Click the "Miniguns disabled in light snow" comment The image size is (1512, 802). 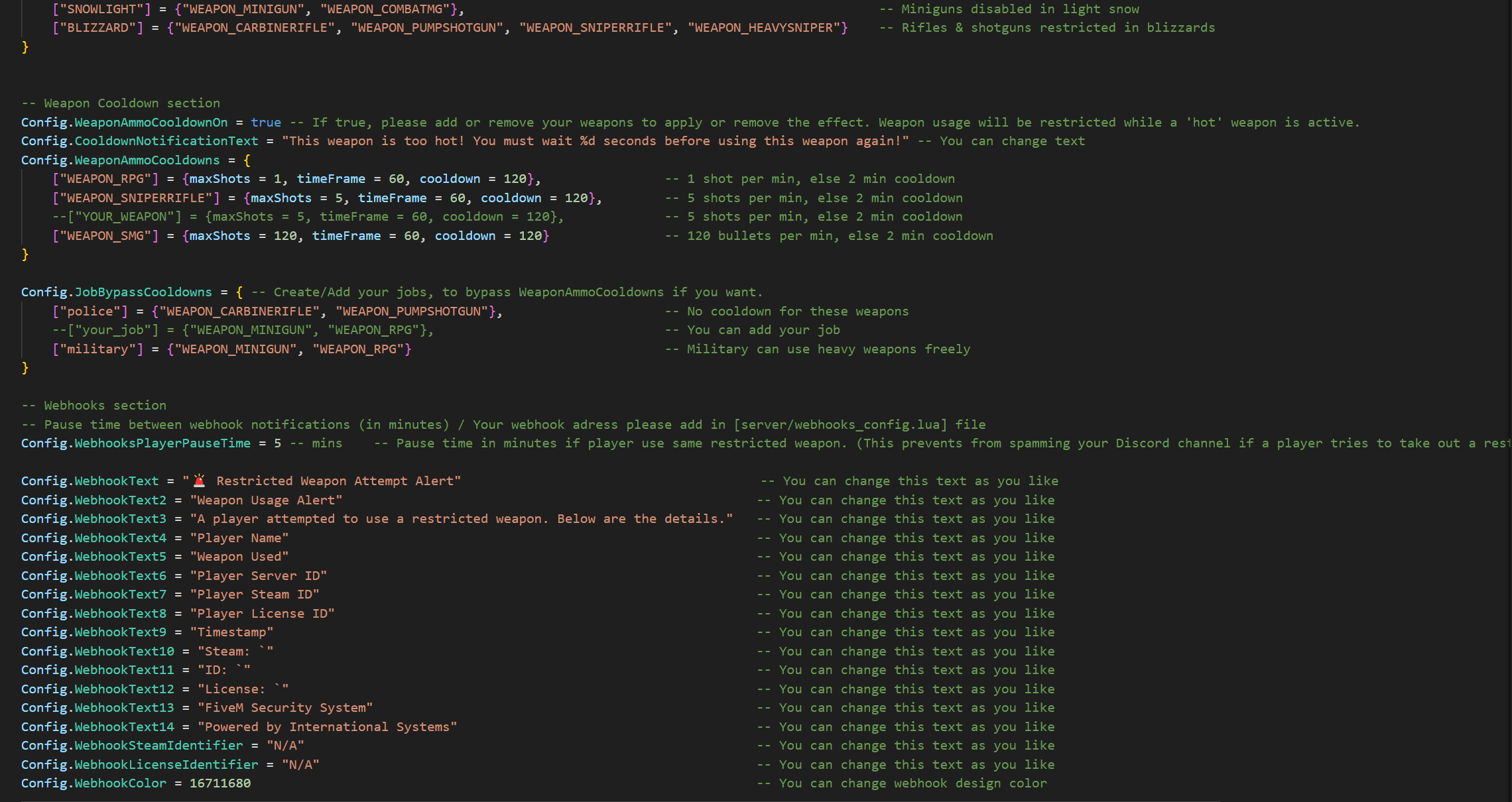click(x=1009, y=9)
